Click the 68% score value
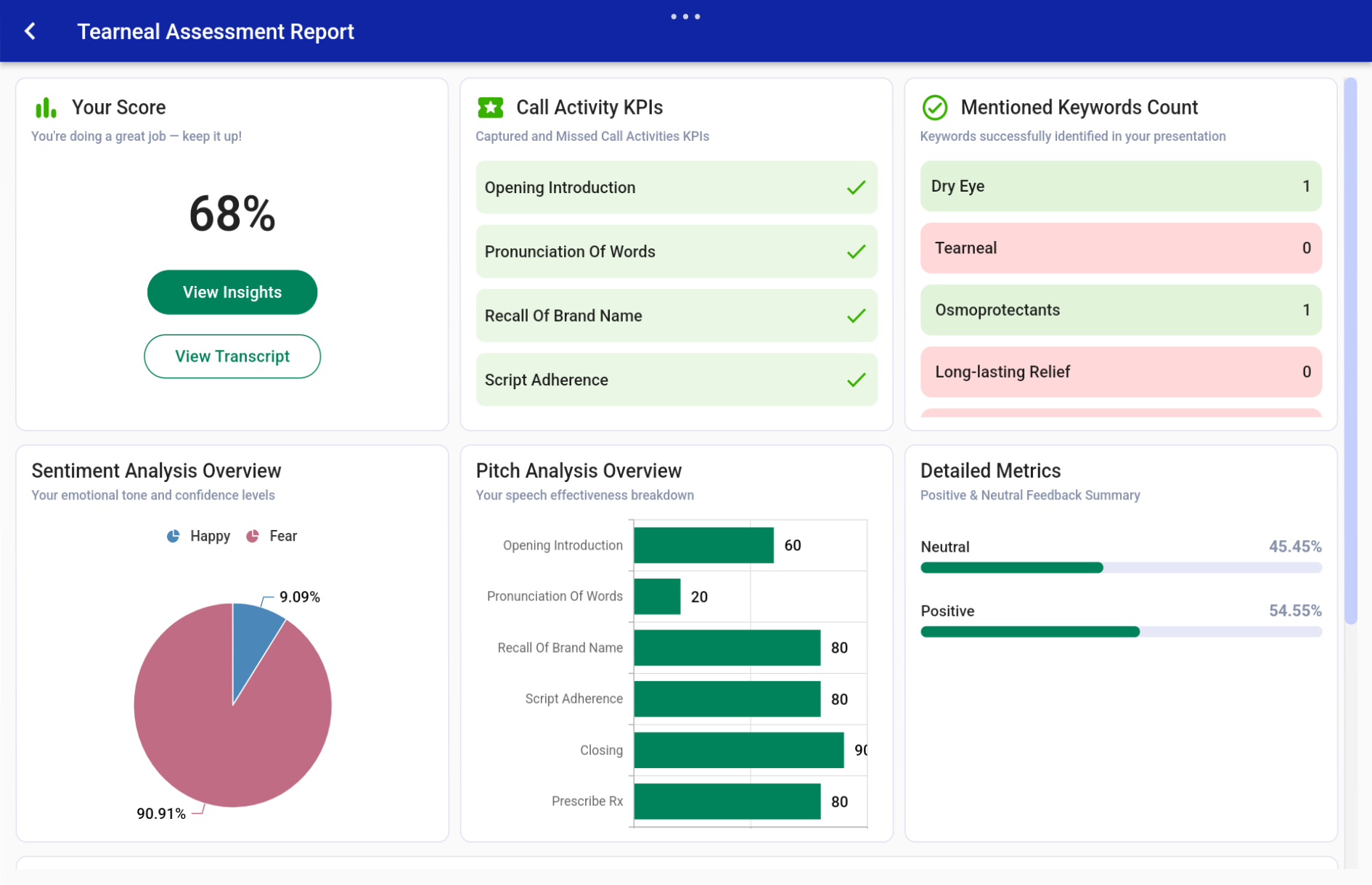This screenshot has height=885, width=1372. pyautogui.click(x=232, y=214)
